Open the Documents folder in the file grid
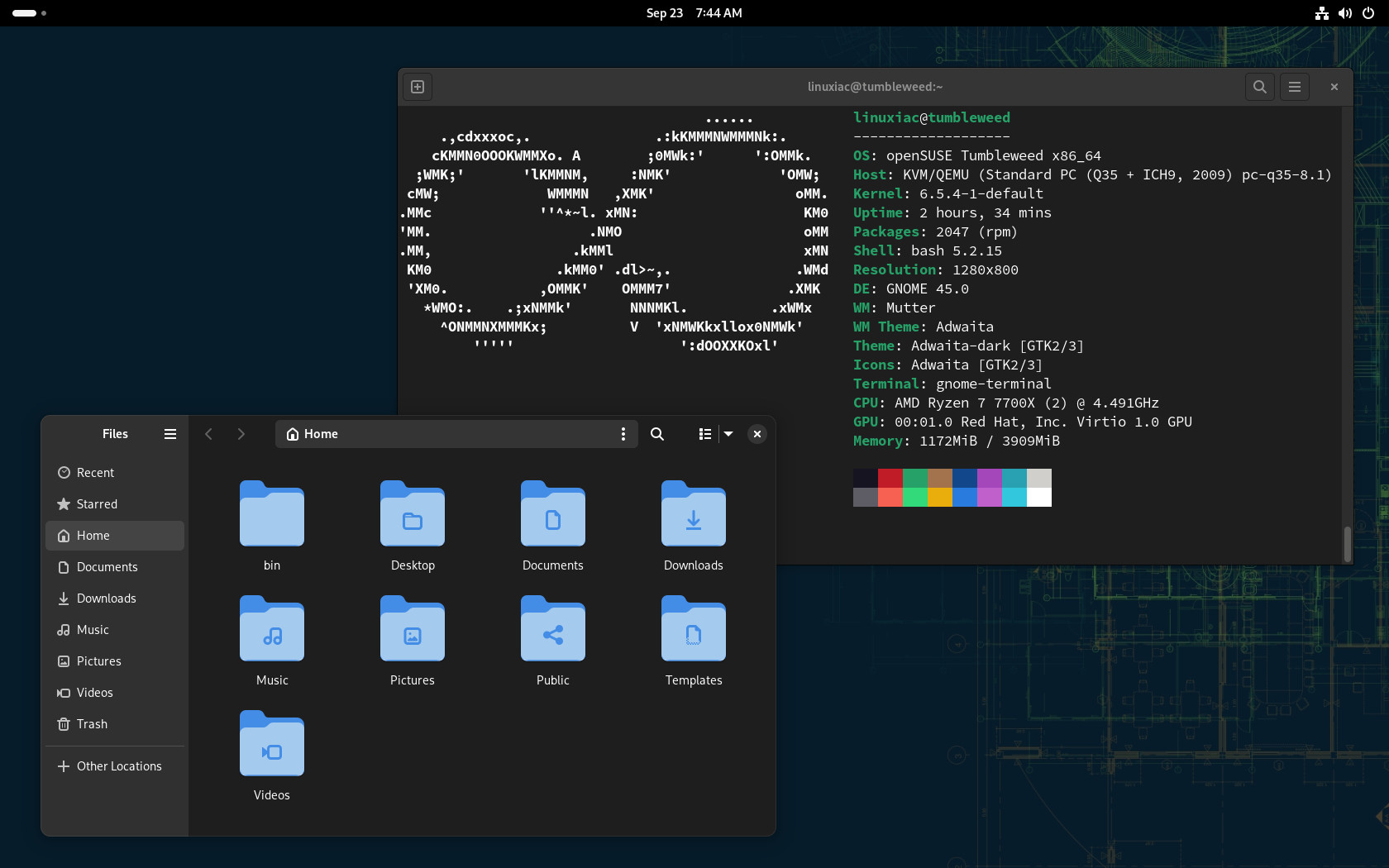1389x868 pixels. (553, 513)
